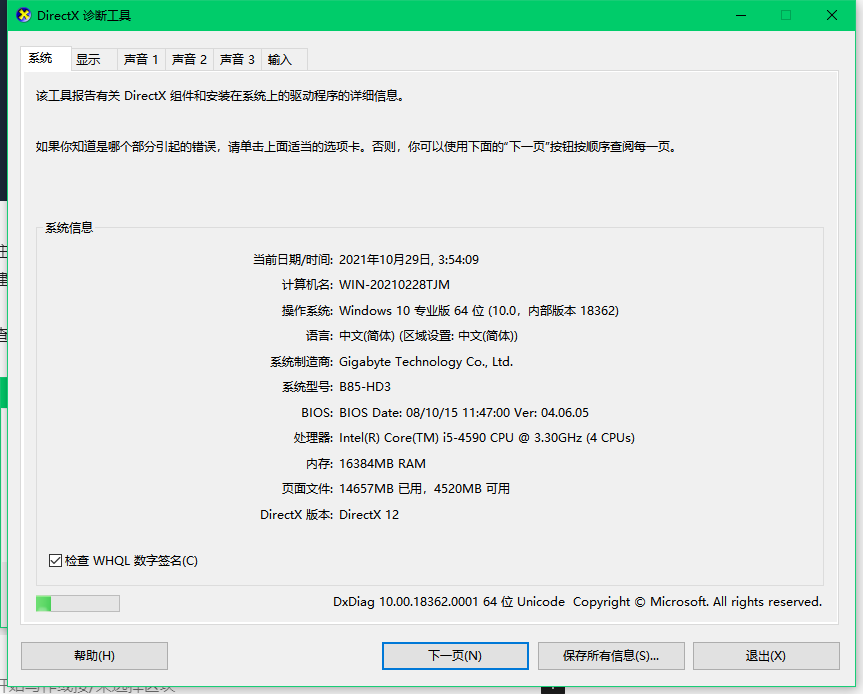
Task: Go to the 声音 3 tab
Action: point(237,59)
